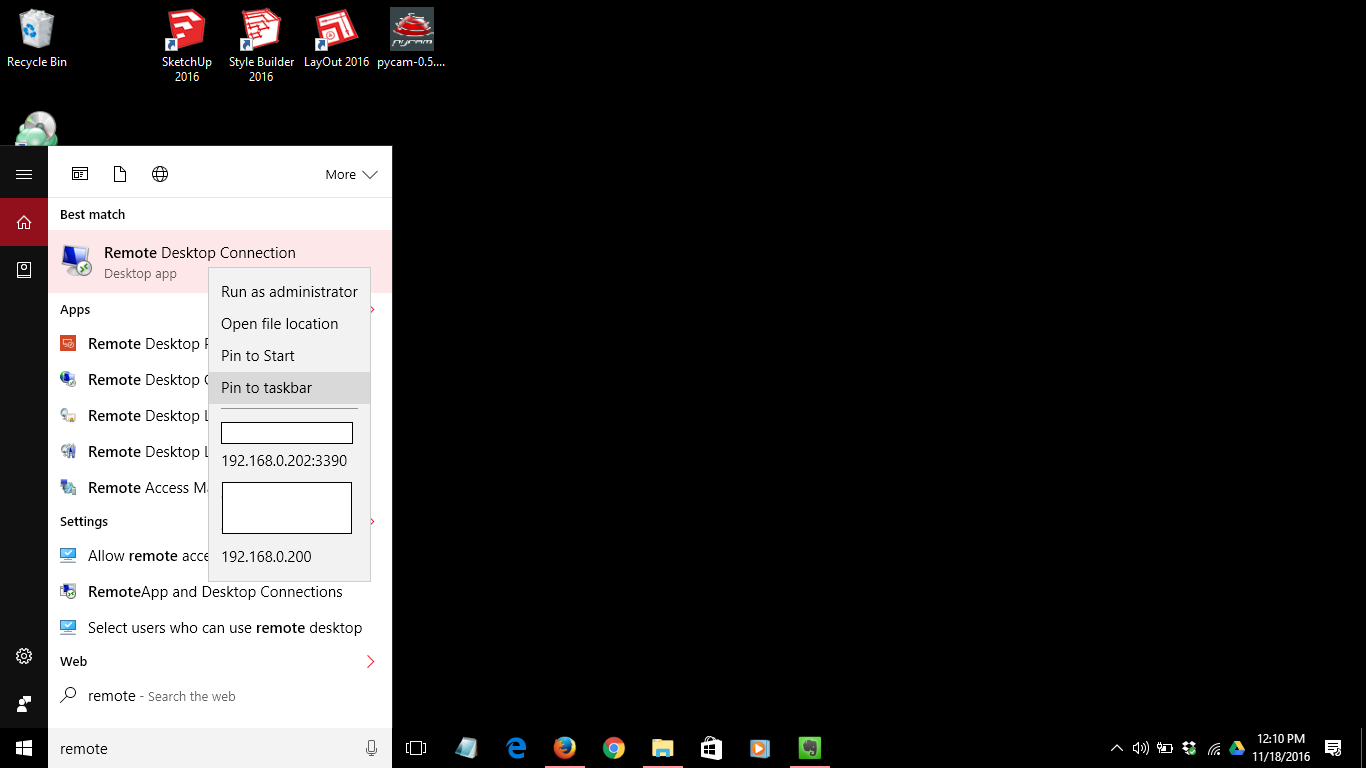The height and width of the screenshot is (768, 1366).
Task: Click the Dropbox tray icon
Action: click(1189, 748)
